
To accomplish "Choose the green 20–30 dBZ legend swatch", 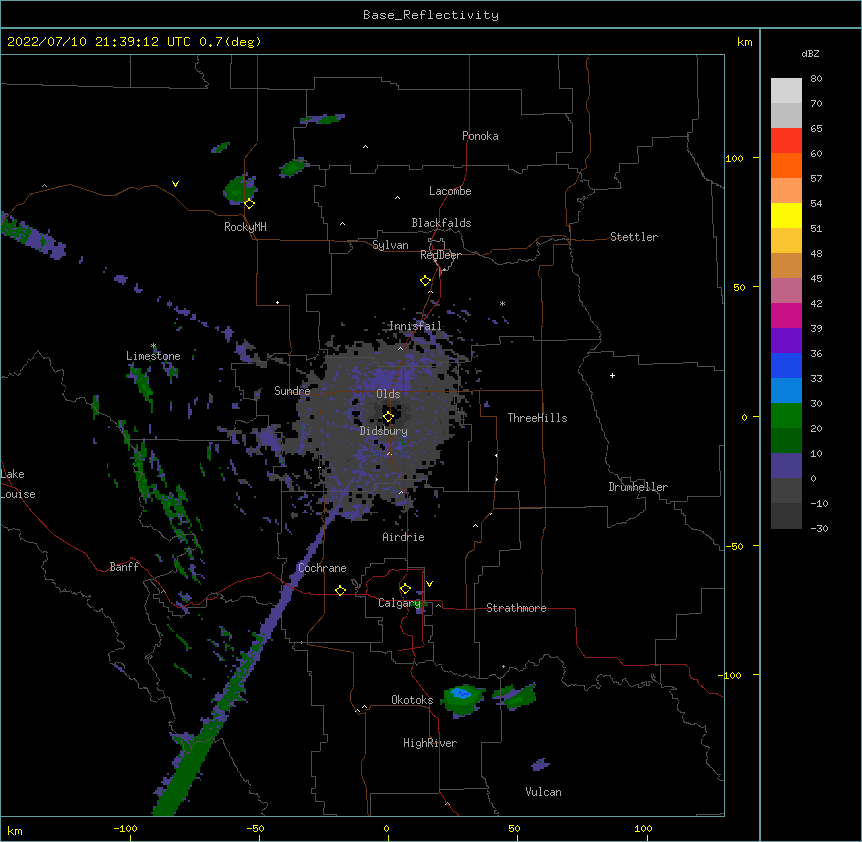I will point(786,416).
